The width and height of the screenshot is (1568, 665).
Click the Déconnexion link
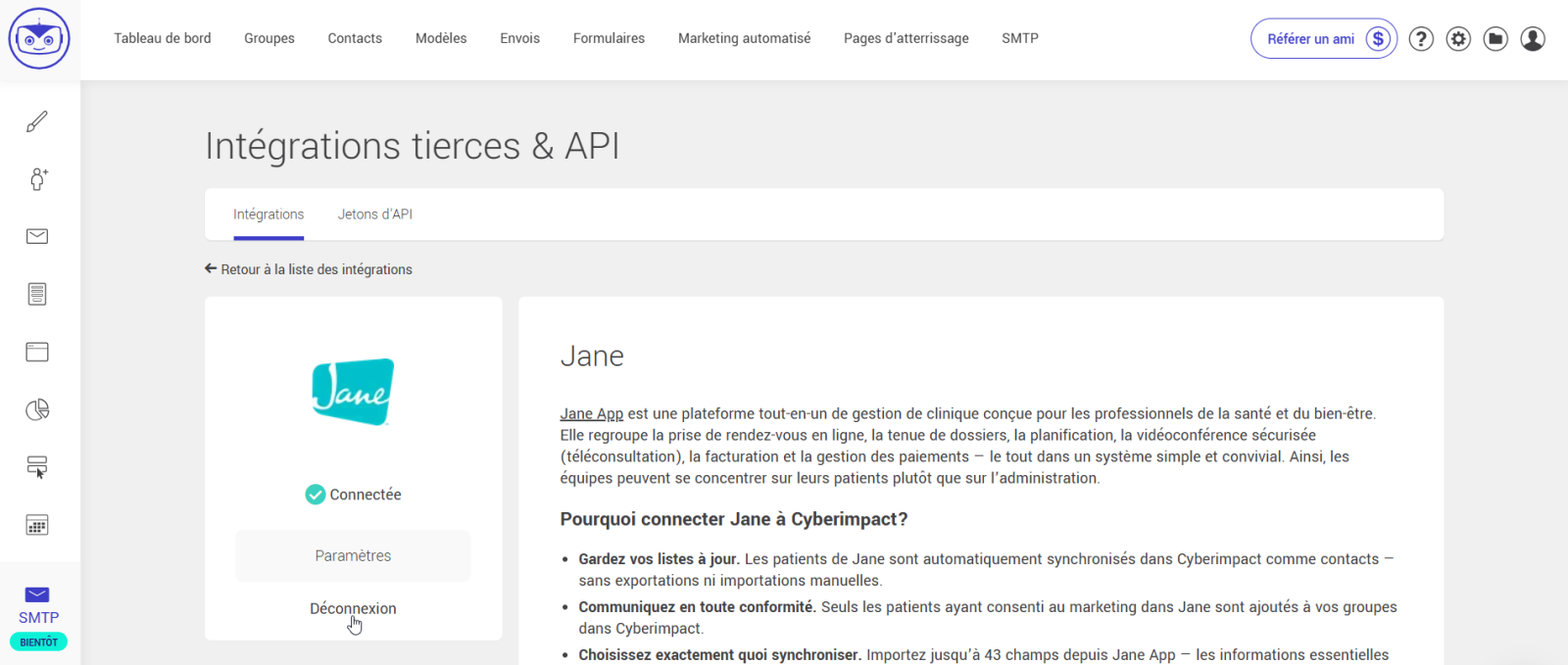click(353, 608)
